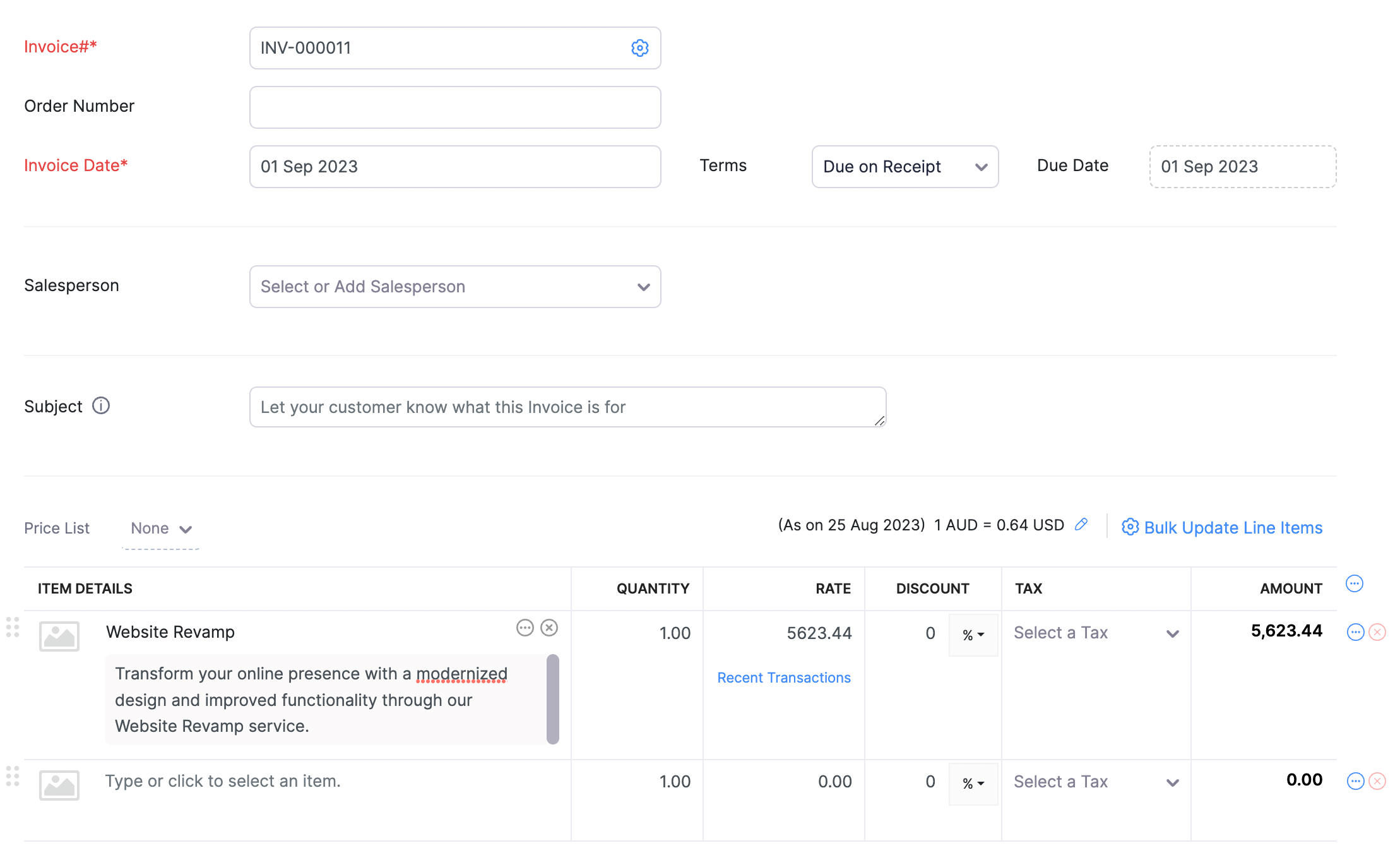Open the Terms Due on Receipt dropdown
The height and width of the screenshot is (860, 1400).
(x=905, y=167)
